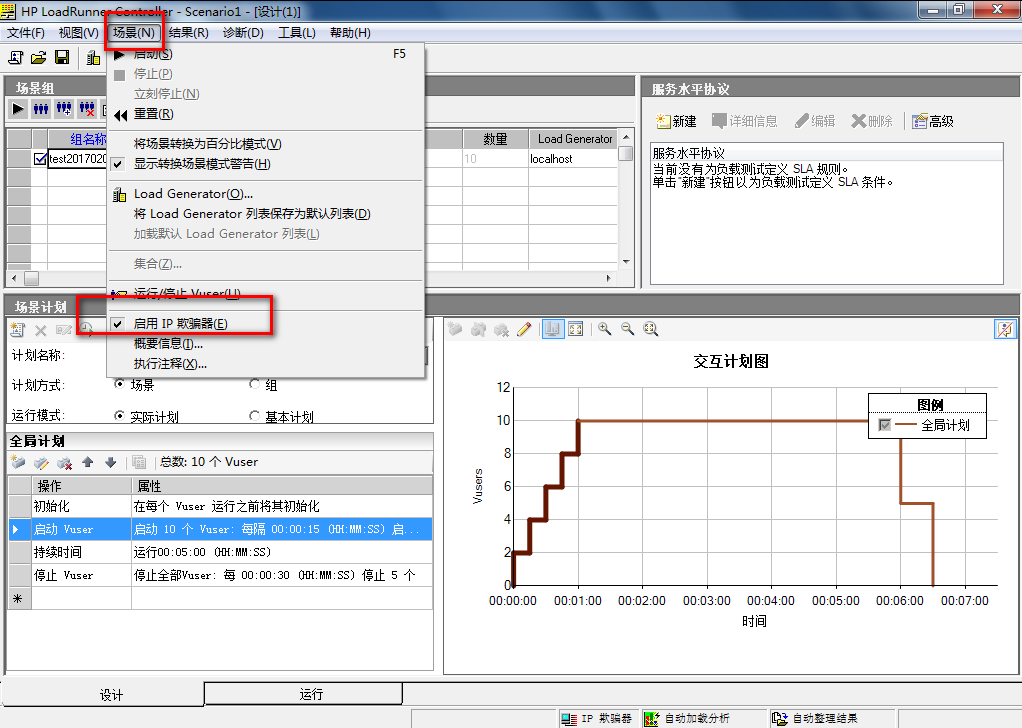Open the 诊断(D) menu
This screenshot has height=728, width=1022.
(x=243, y=33)
